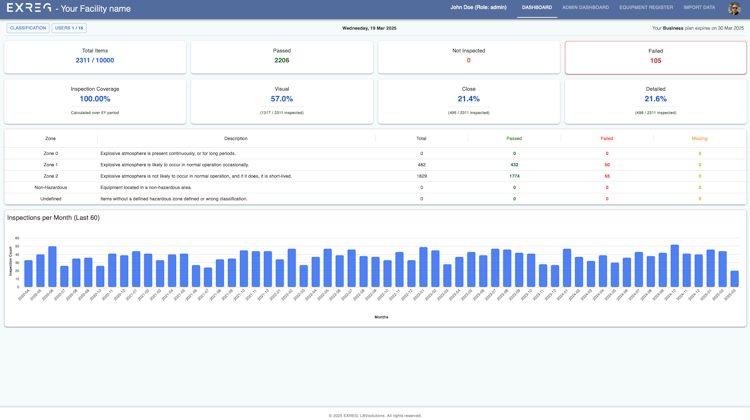Click Zone 1 passed value 432

tap(514, 165)
